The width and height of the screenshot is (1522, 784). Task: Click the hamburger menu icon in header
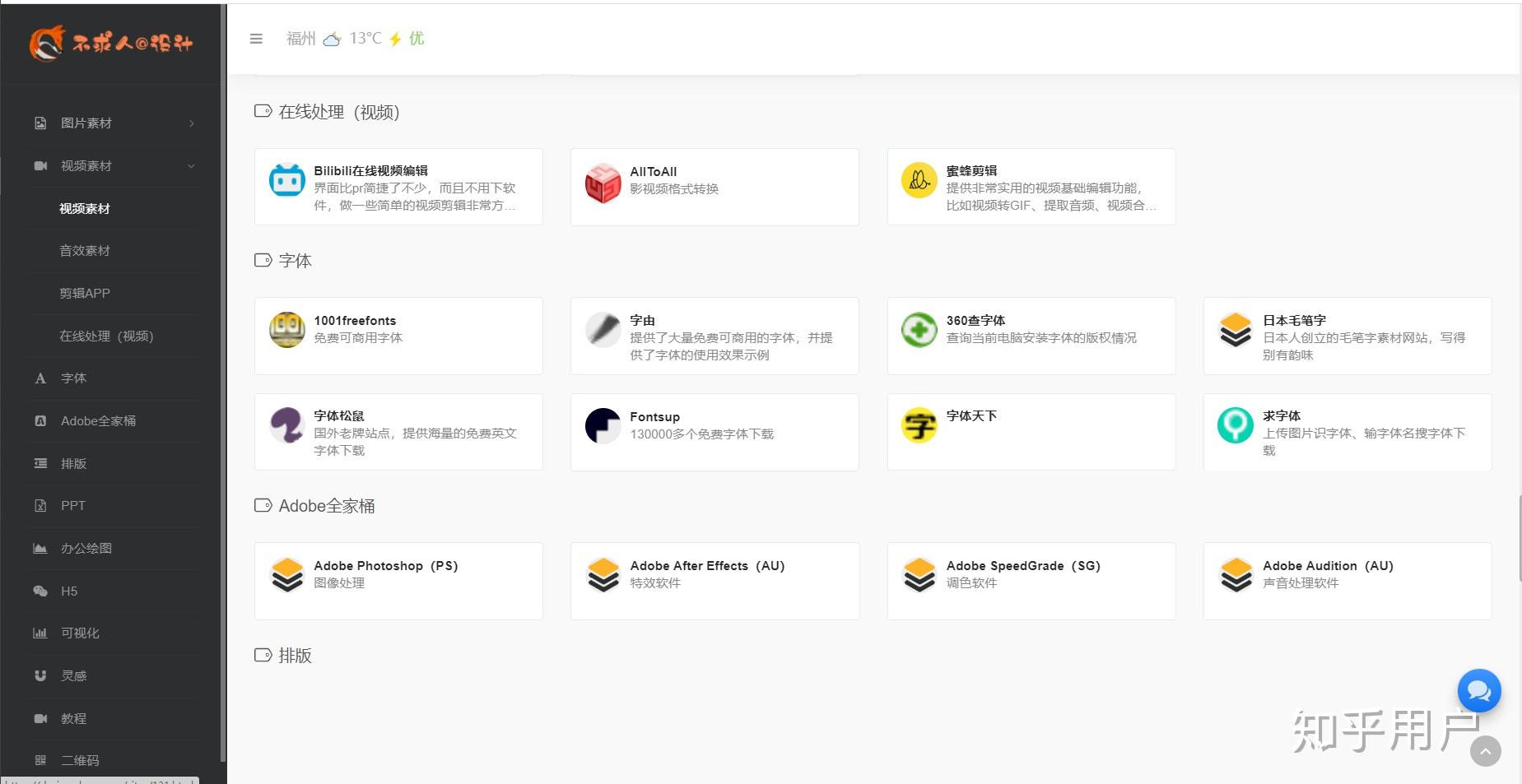point(256,39)
